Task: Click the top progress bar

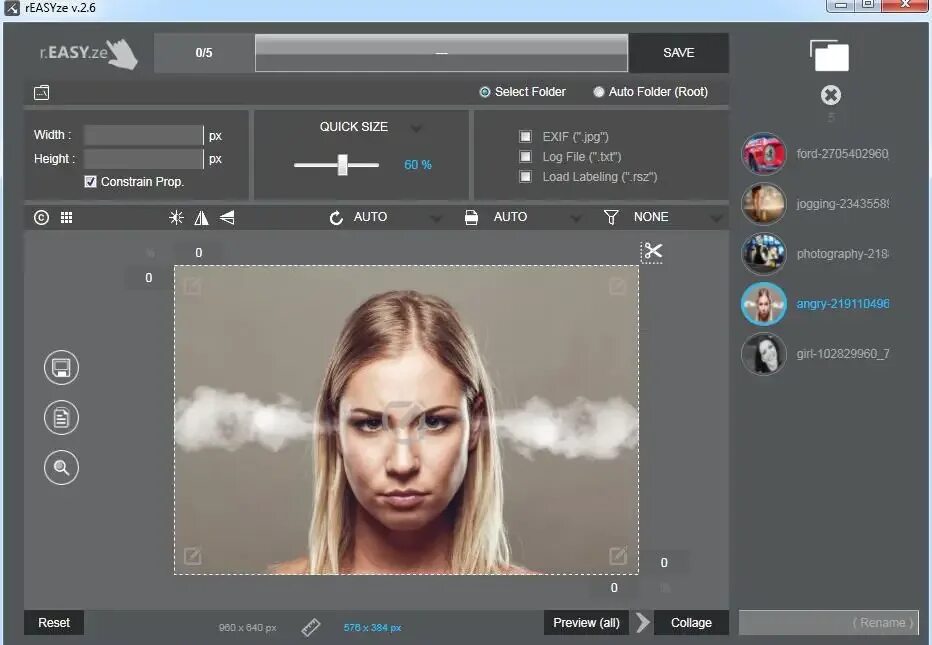Action: click(441, 53)
